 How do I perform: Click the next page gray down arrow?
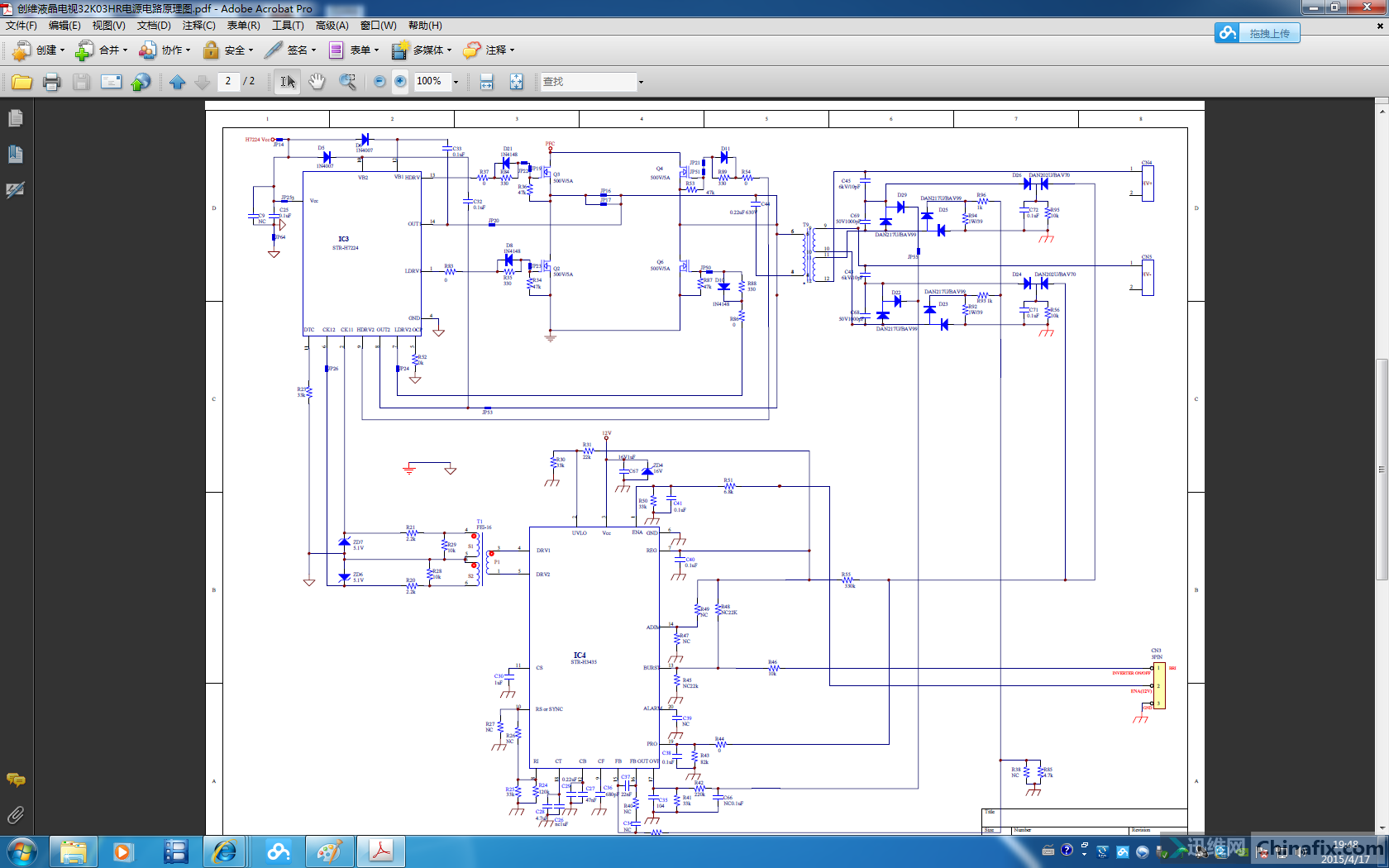(202, 82)
